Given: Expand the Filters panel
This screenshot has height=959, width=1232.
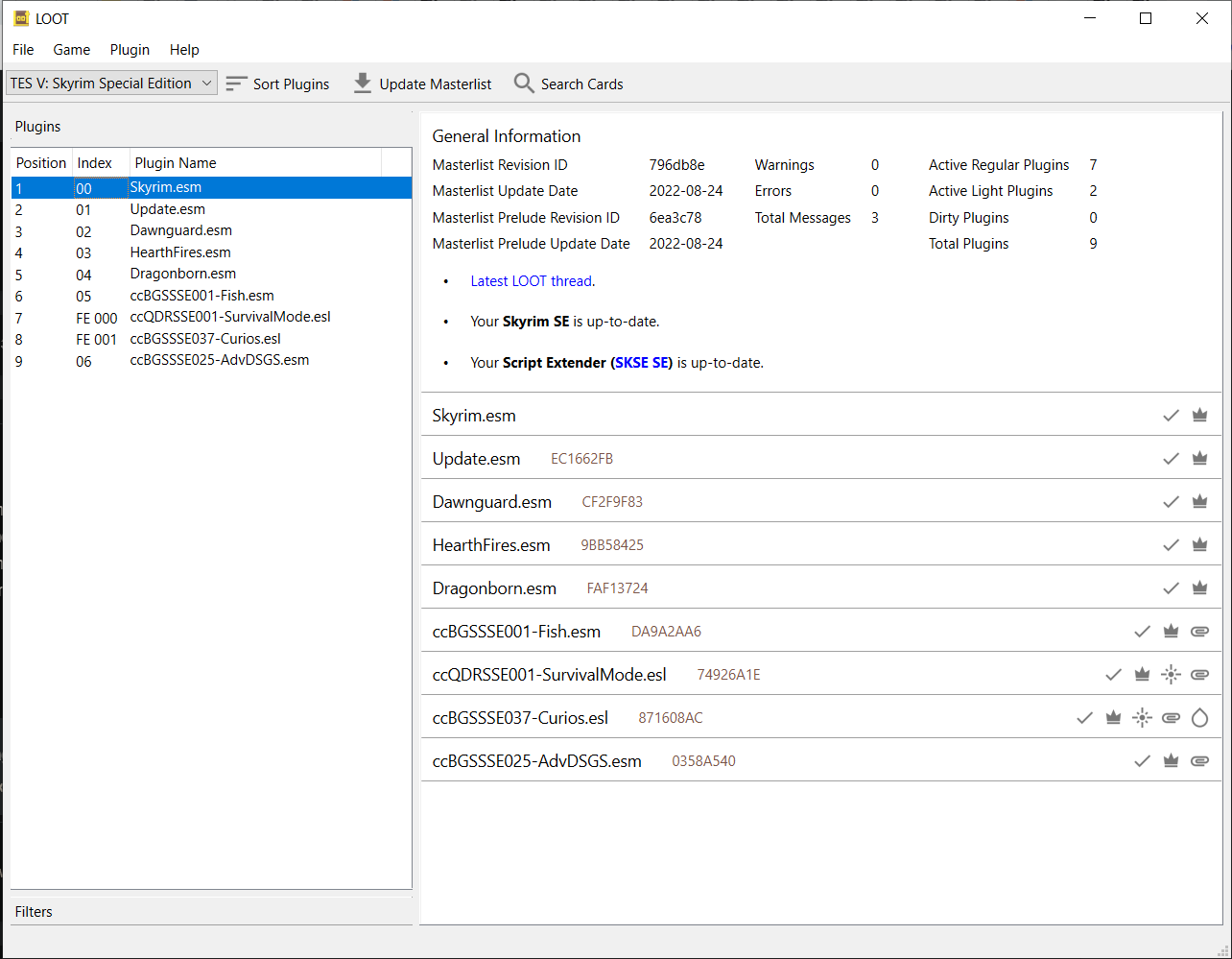Looking at the screenshot, I should [x=34, y=911].
